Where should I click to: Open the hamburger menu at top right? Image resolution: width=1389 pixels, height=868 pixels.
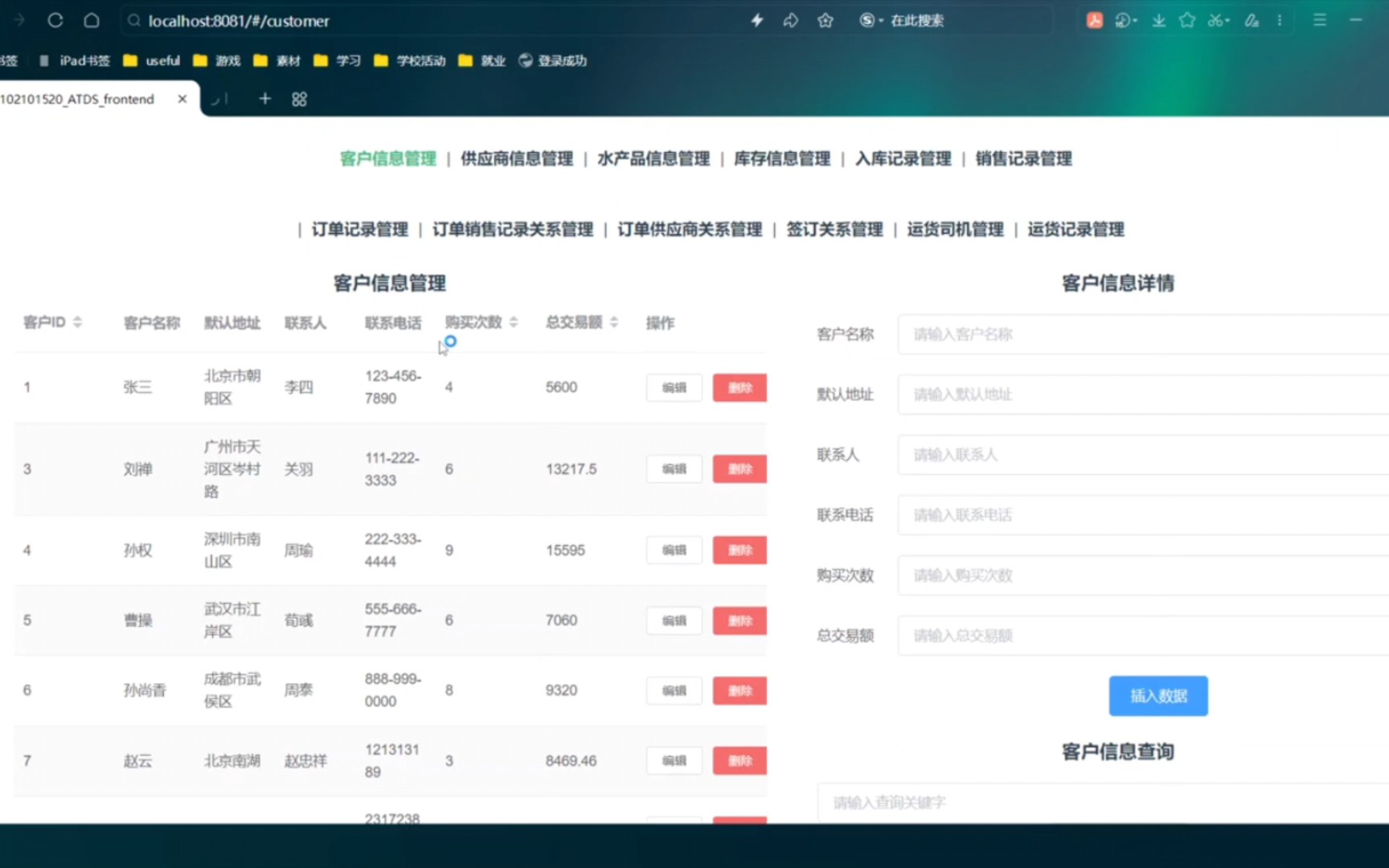1319,20
